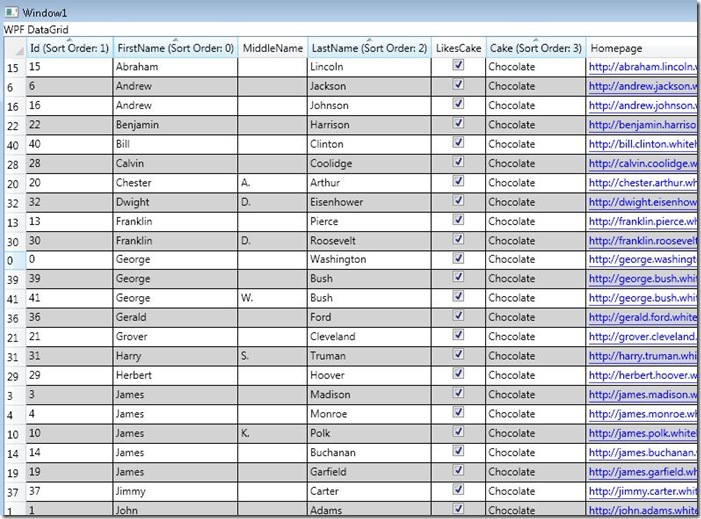Click the LastName cell 'Monroe'
Image resolution: width=701 pixels, height=519 pixels.
pyautogui.click(x=369, y=414)
